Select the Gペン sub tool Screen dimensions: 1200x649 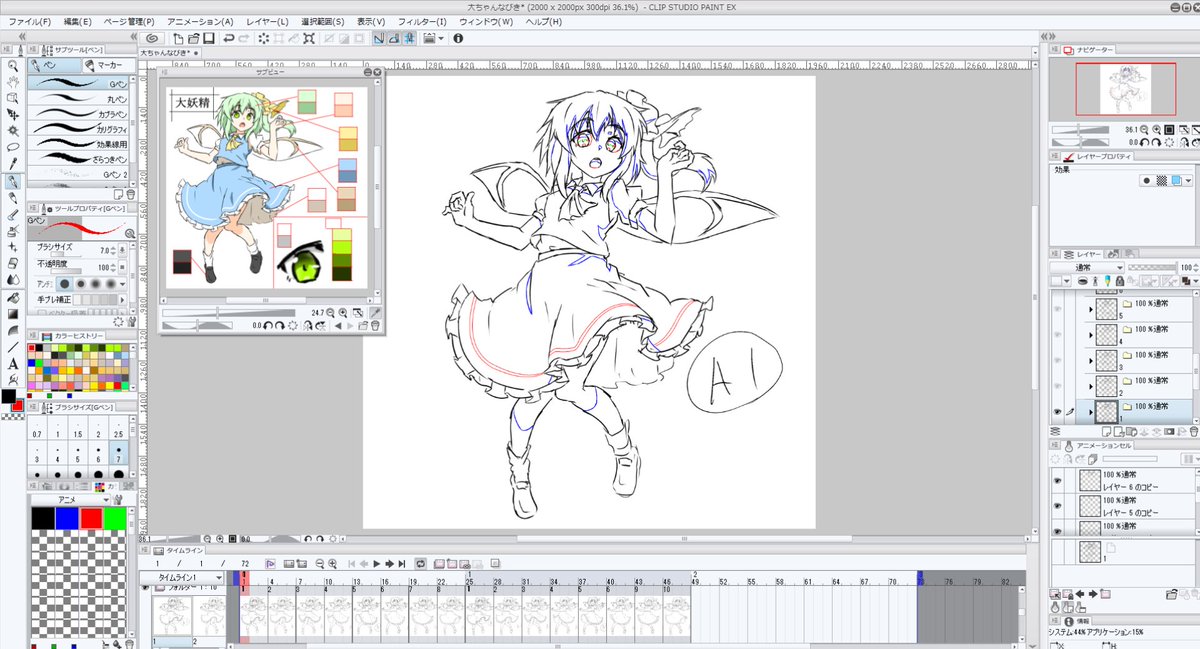(80, 85)
